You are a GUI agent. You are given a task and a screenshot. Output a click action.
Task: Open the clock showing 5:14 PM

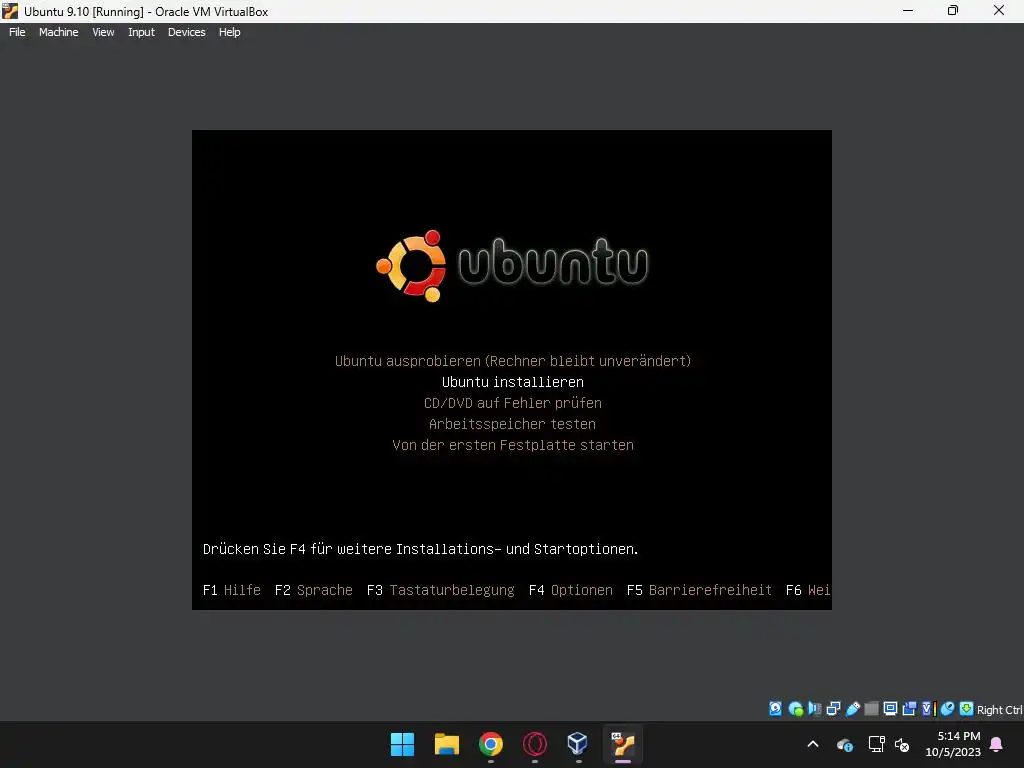(x=953, y=744)
